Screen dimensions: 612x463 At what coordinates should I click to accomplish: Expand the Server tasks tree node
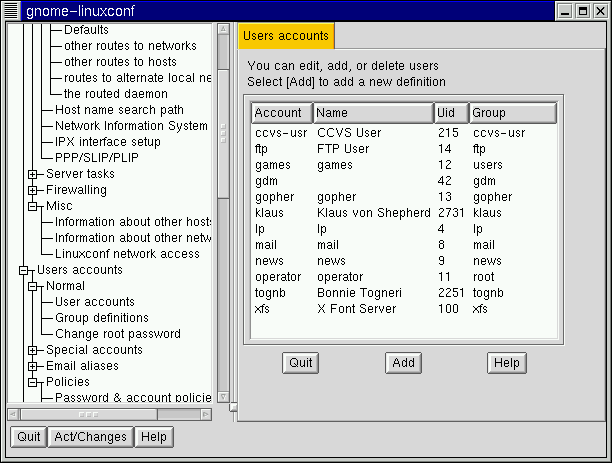click(x=33, y=174)
